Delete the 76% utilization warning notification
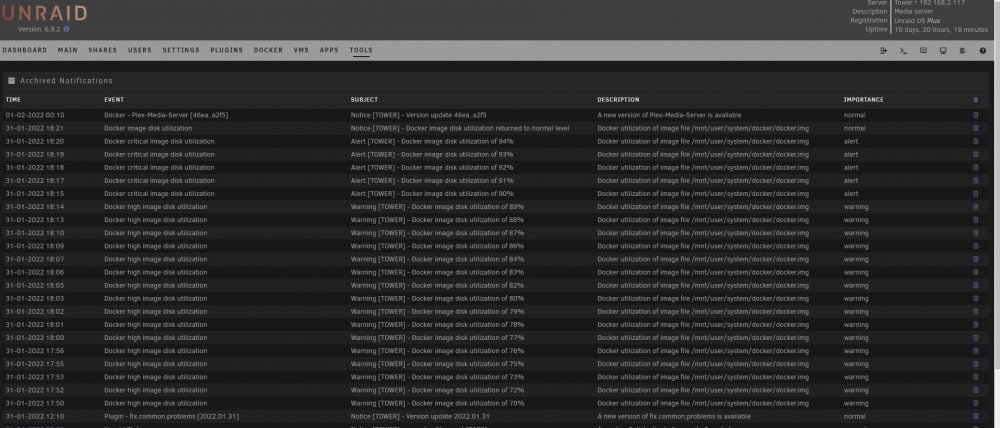Viewport: 1000px width, 428px height. coord(975,350)
